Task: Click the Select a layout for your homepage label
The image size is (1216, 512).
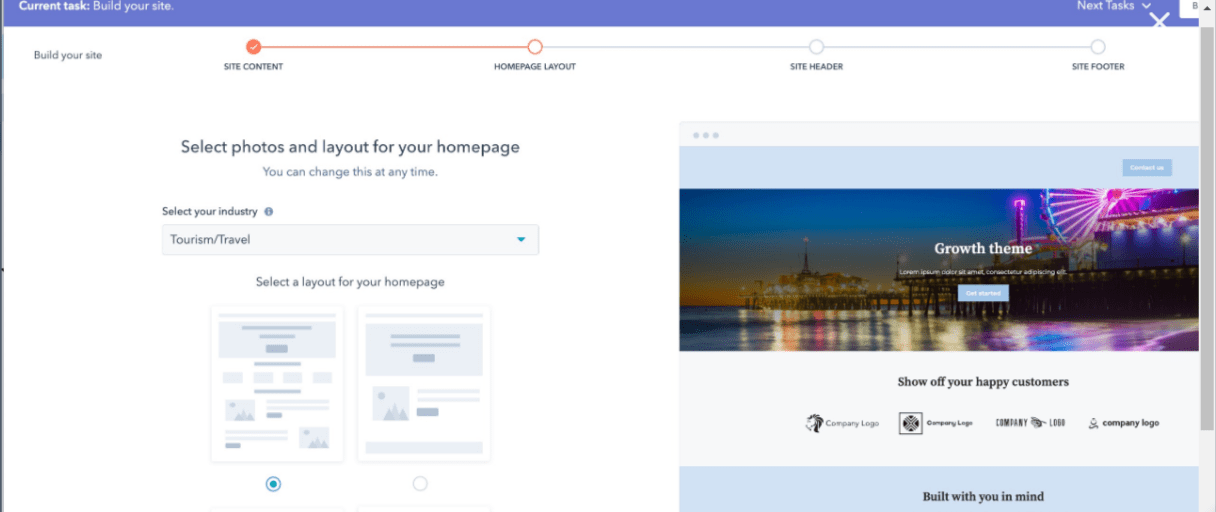Action: [x=350, y=282]
